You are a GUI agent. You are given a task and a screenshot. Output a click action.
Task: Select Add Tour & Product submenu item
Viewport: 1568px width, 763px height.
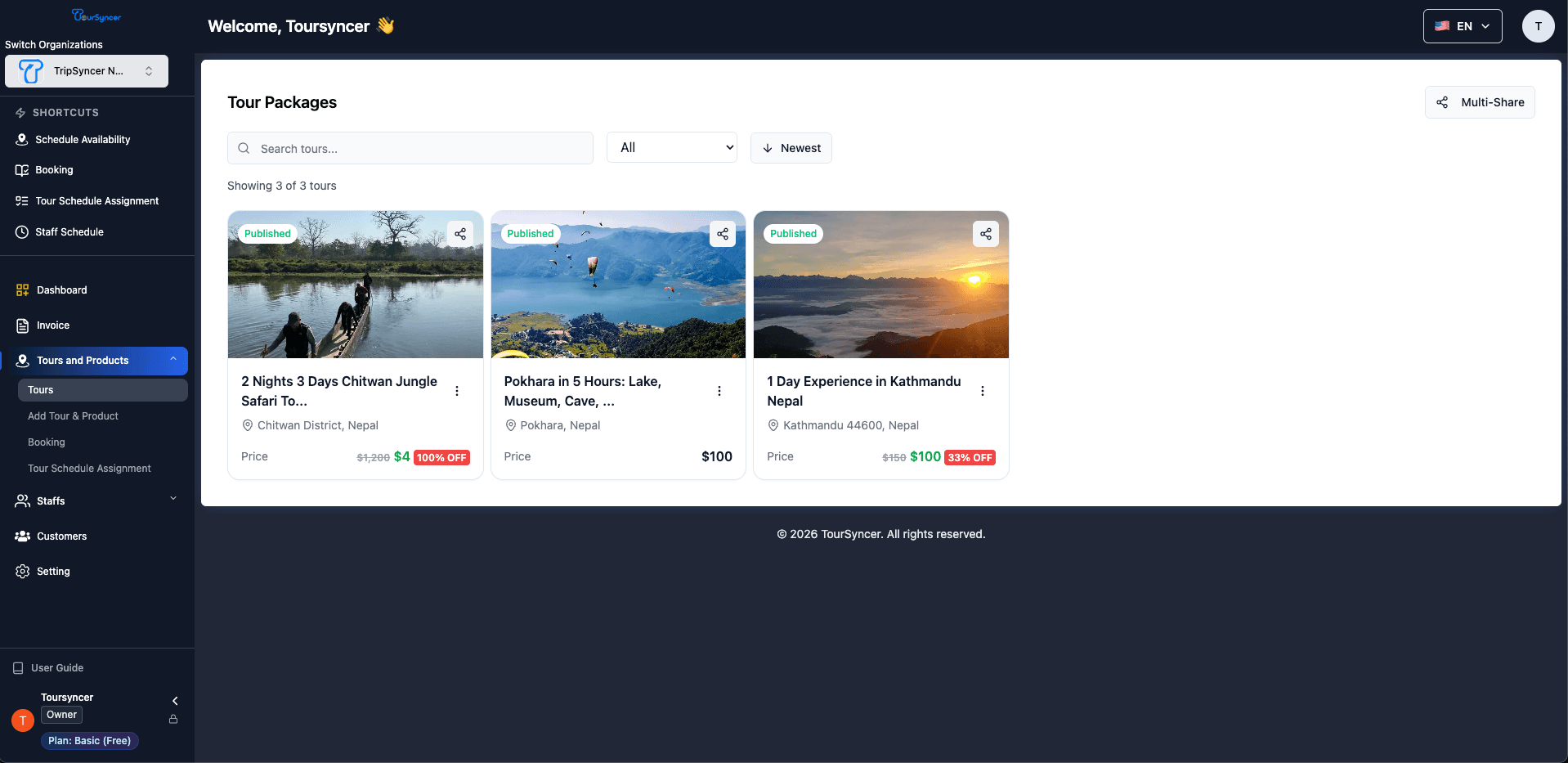pyautogui.click(x=73, y=416)
